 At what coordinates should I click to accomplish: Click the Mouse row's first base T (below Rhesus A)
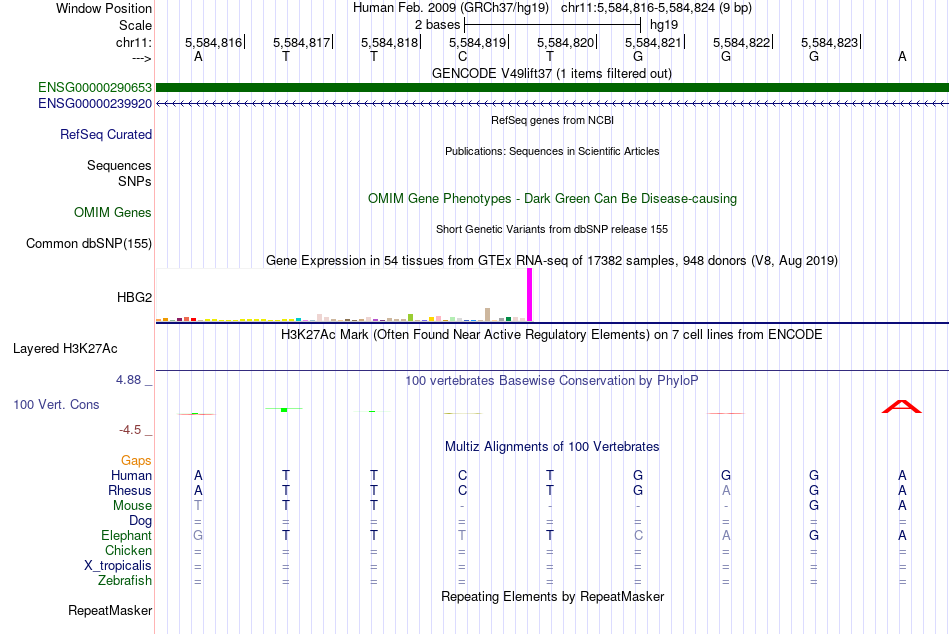198,506
